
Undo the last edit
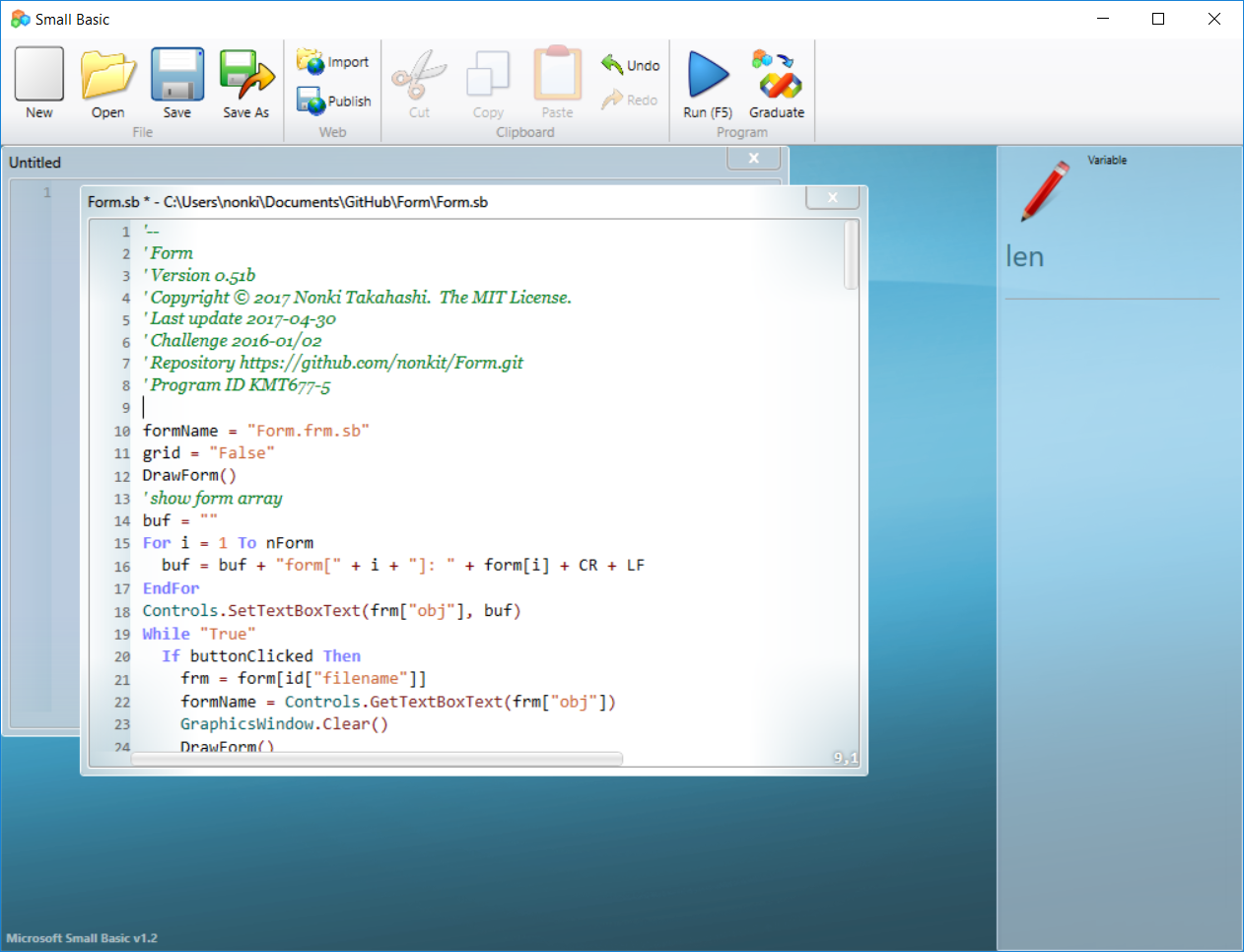point(631,65)
